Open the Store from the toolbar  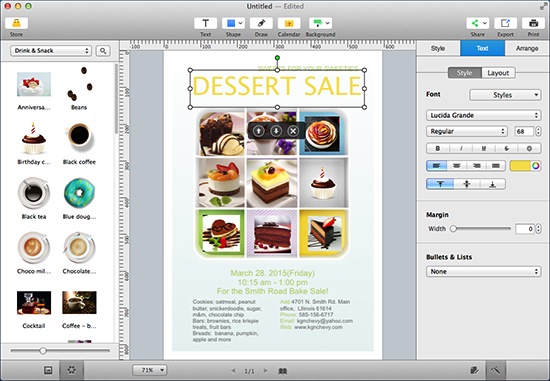(x=16, y=24)
